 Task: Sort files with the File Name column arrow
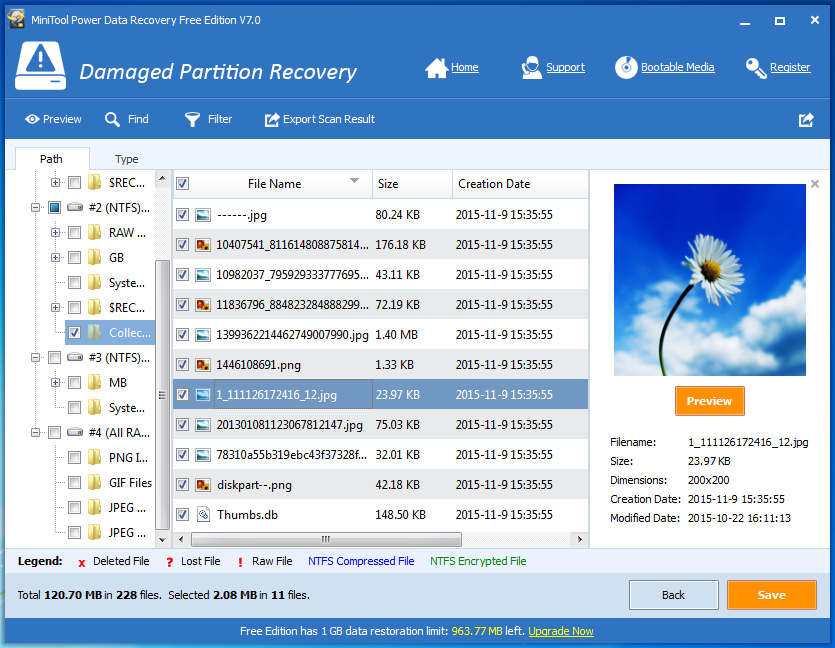355,183
